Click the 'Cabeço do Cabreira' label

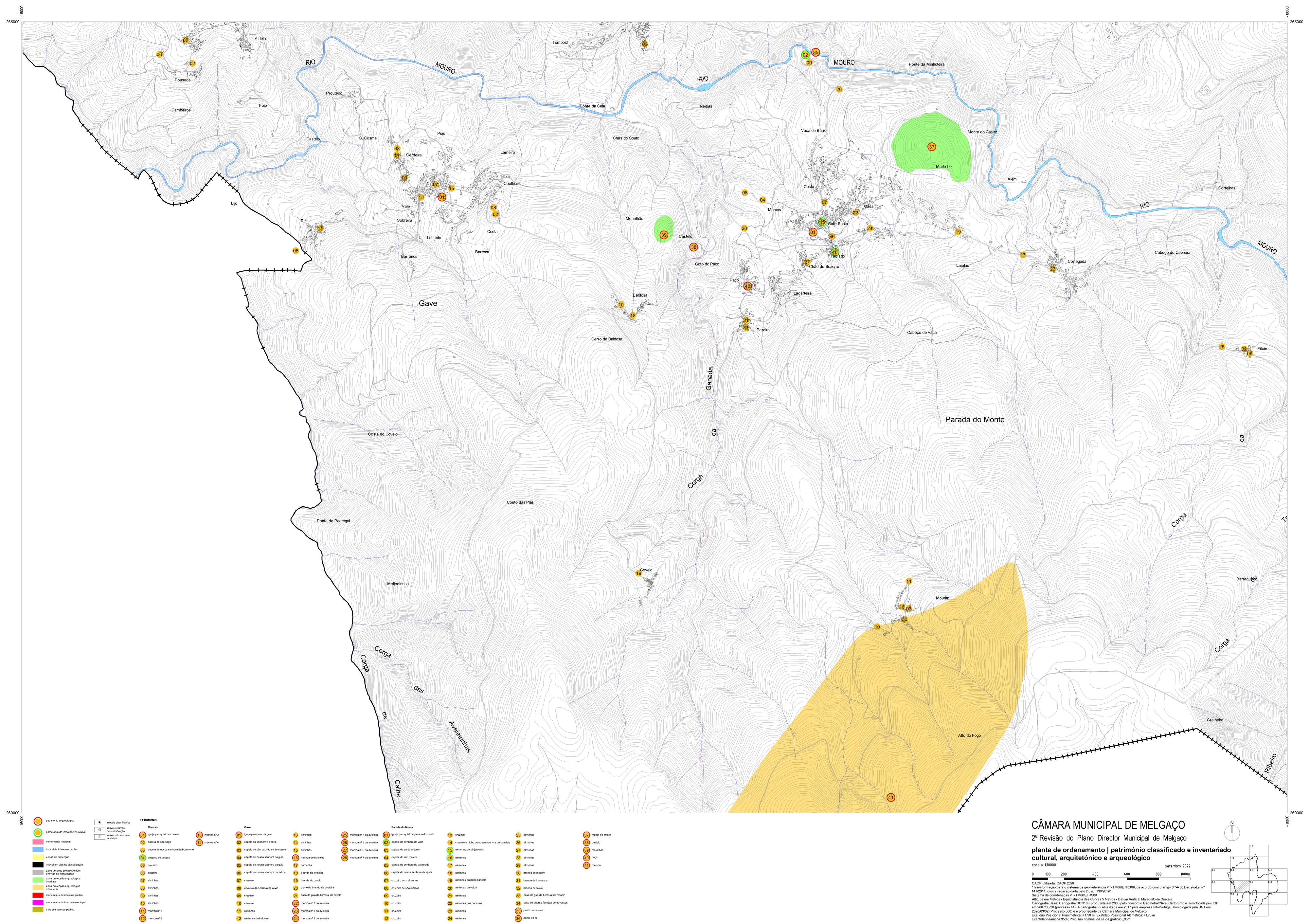pyautogui.click(x=1172, y=252)
